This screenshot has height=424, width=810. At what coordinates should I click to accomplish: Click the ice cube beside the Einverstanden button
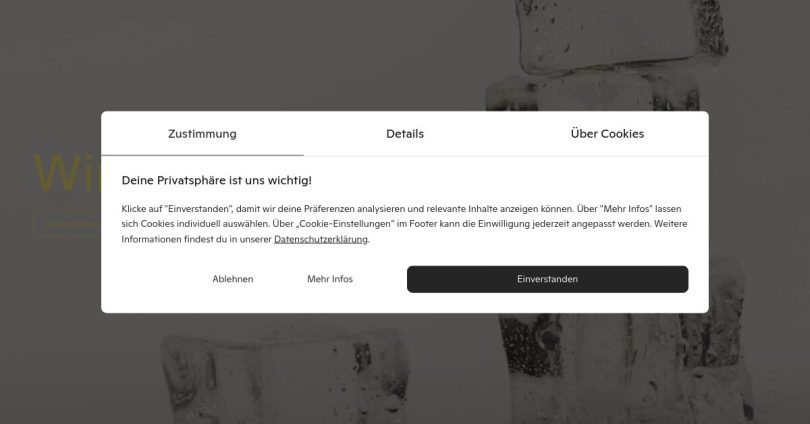tap(727, 284)
